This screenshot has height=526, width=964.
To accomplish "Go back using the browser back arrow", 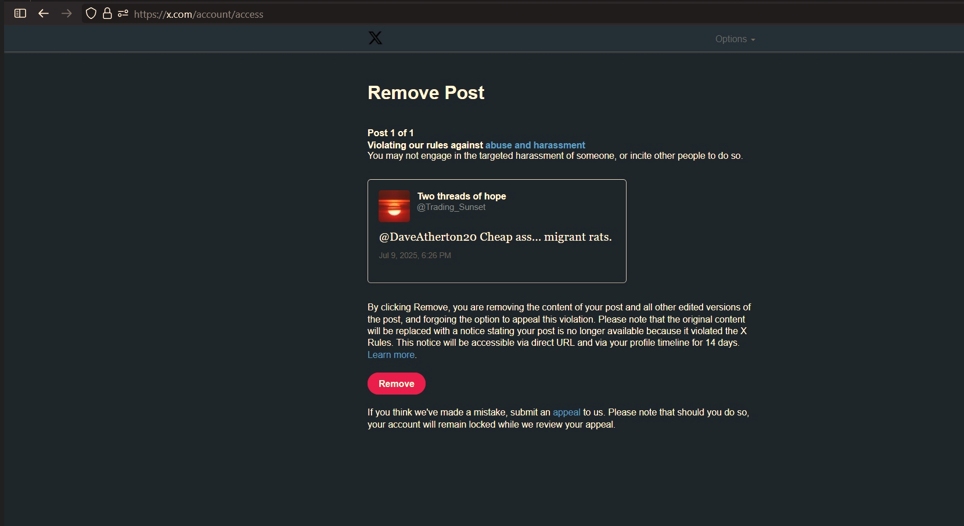I will coord(43,14).
